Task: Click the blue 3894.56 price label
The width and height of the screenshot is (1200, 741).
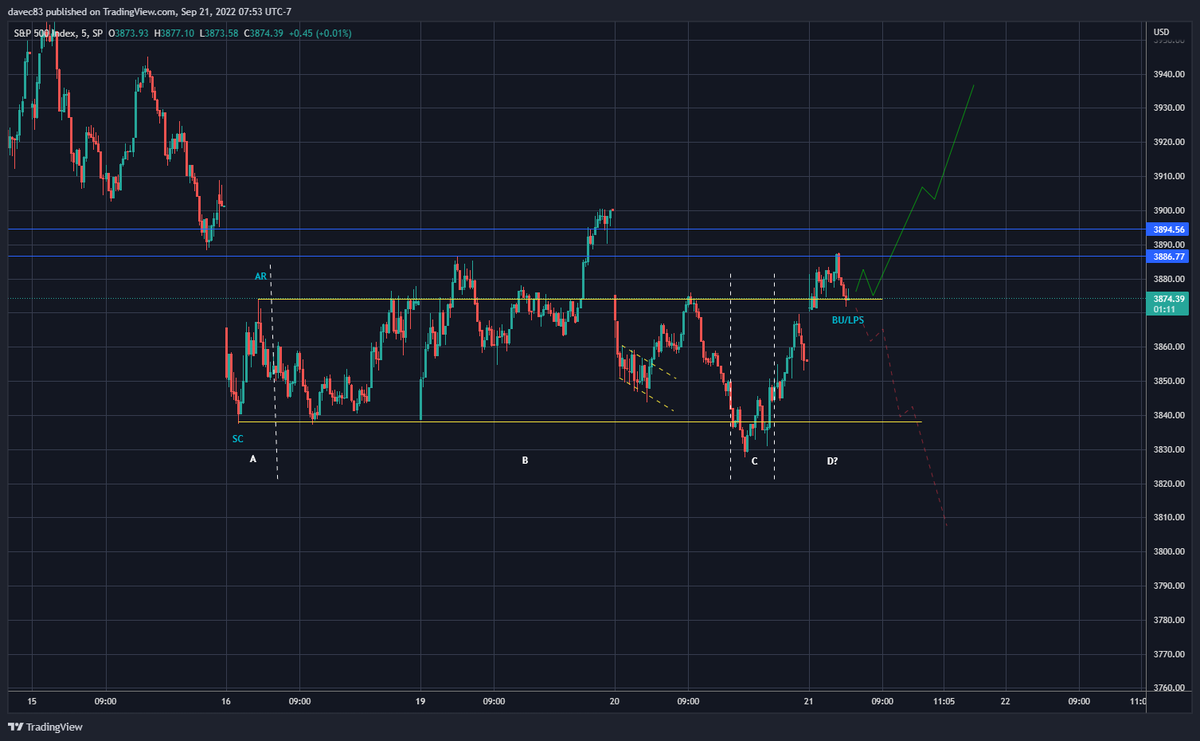Action: pyautogui.click(x=1166, y=229)
